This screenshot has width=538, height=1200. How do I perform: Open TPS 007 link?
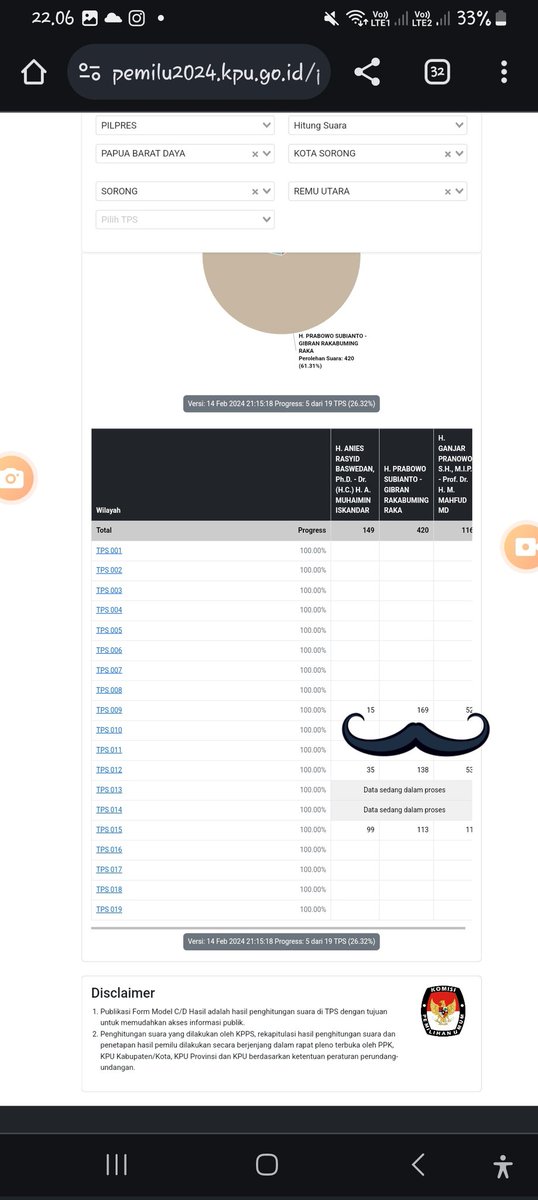(x=109, y=670)
